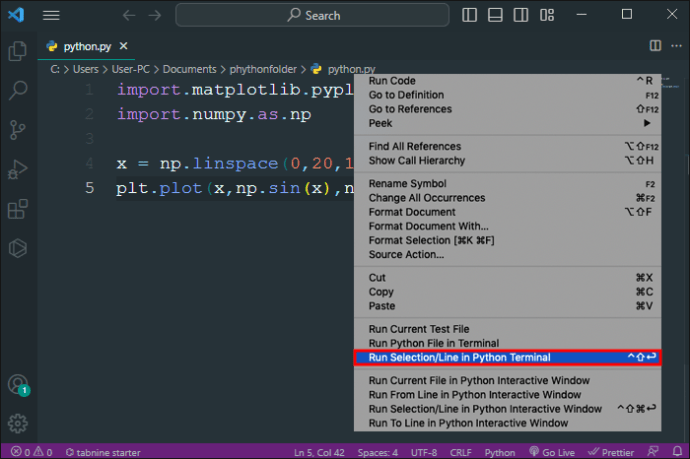Toggle the bottom panel layout icon

[x=495, y=15]
